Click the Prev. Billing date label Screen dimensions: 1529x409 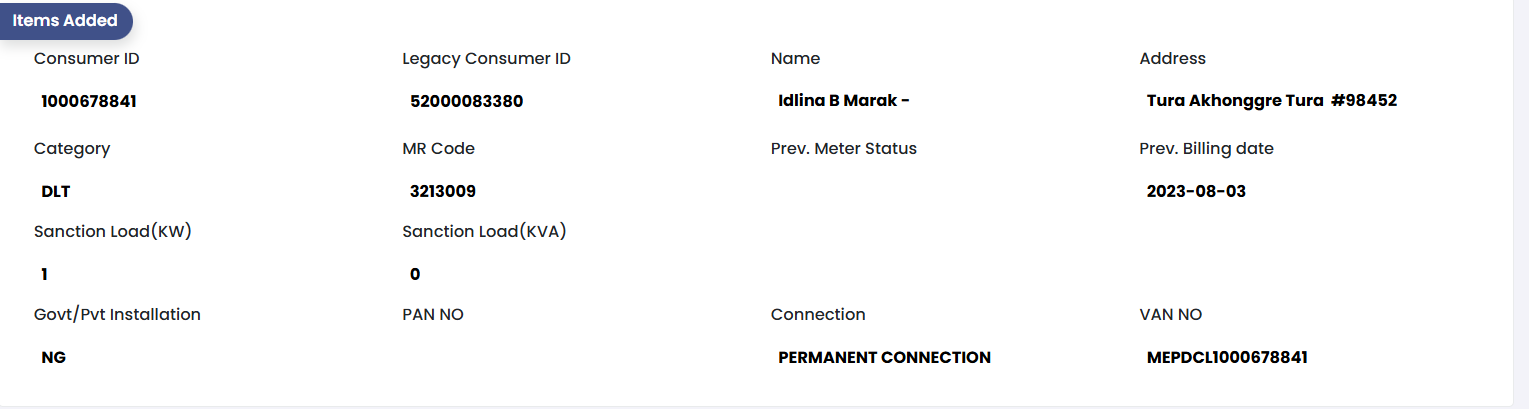tap(1206, 149)
